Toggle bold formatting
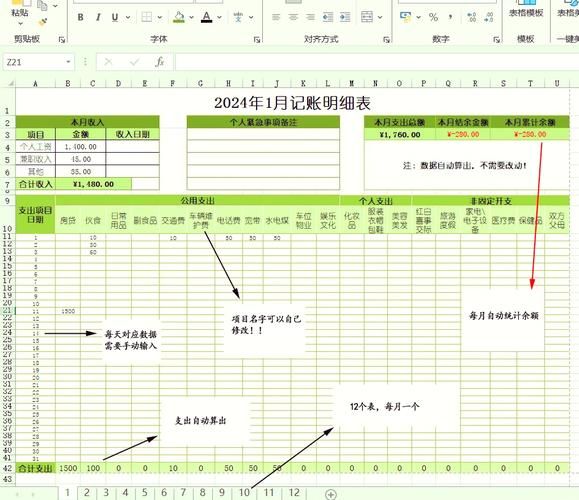 click(80, 17)
